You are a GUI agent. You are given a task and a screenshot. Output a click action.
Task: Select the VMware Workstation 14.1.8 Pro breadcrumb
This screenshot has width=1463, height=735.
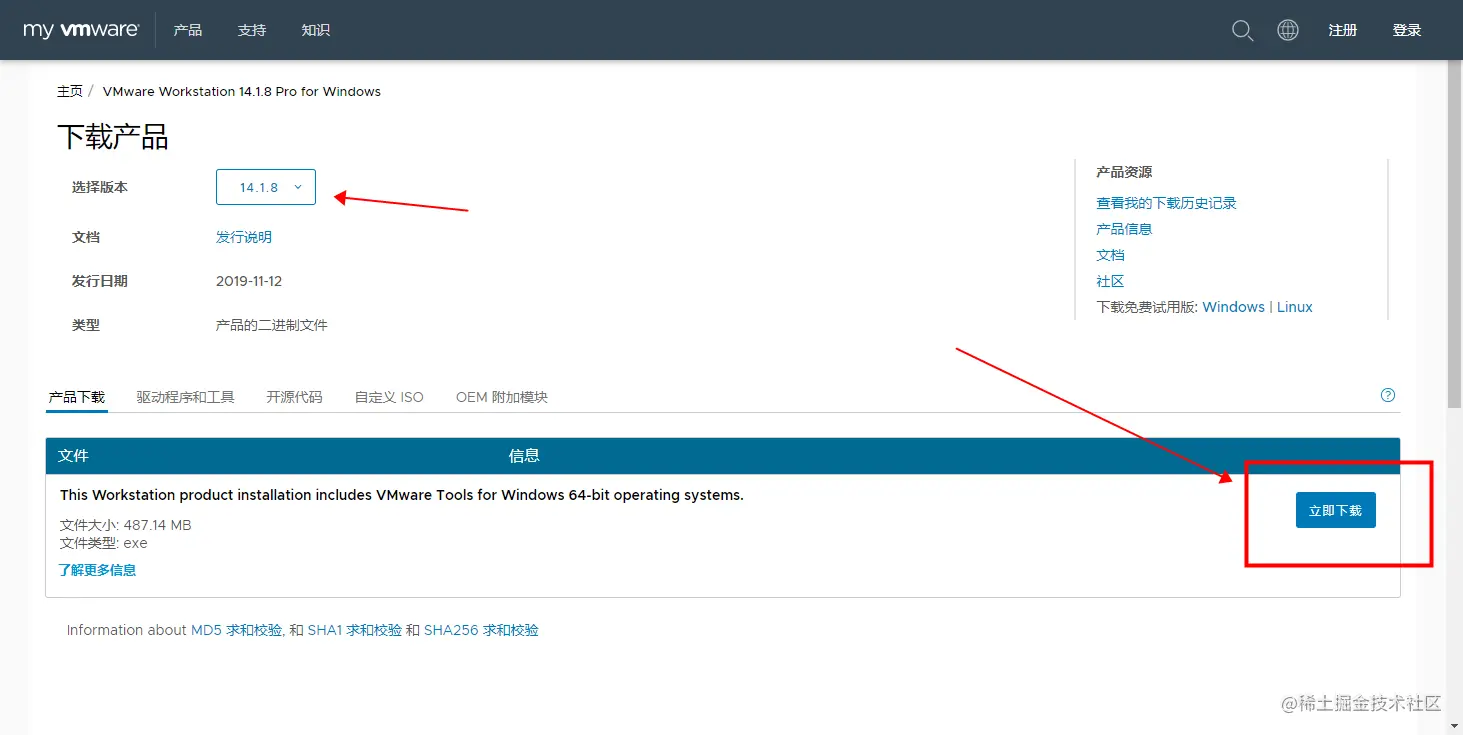242,91
